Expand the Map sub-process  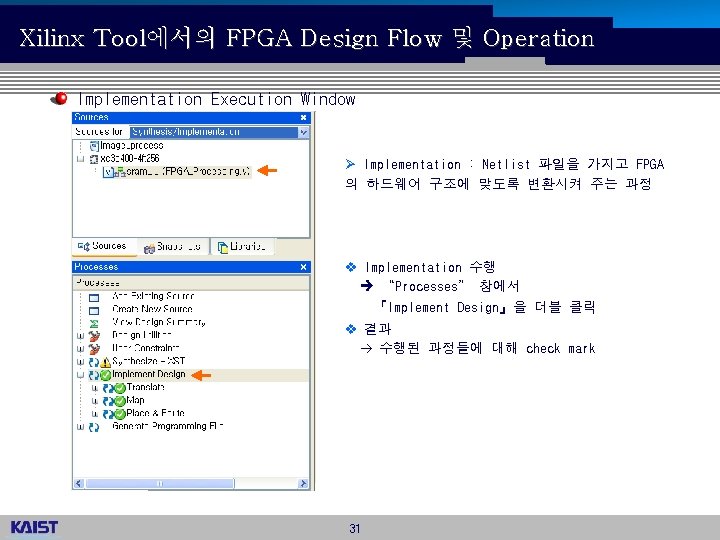pos(95,401)
